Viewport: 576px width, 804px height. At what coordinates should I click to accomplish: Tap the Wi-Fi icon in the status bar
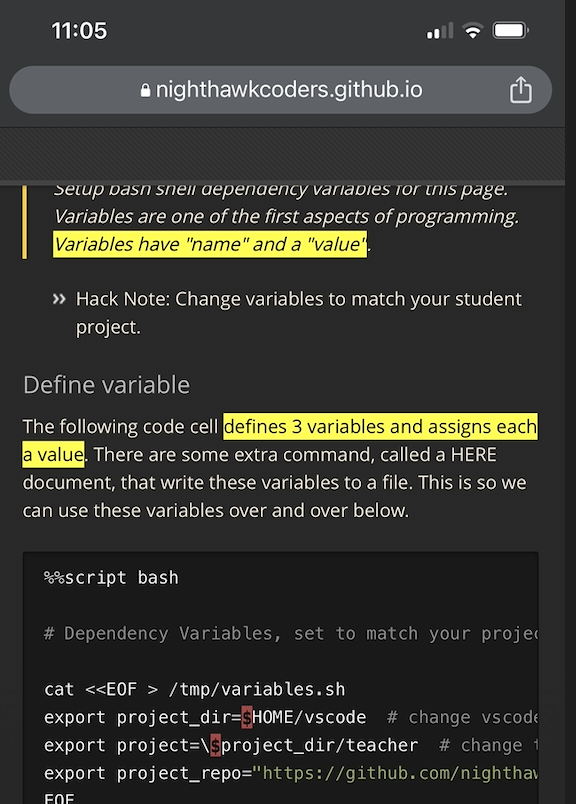click(472, 30)
